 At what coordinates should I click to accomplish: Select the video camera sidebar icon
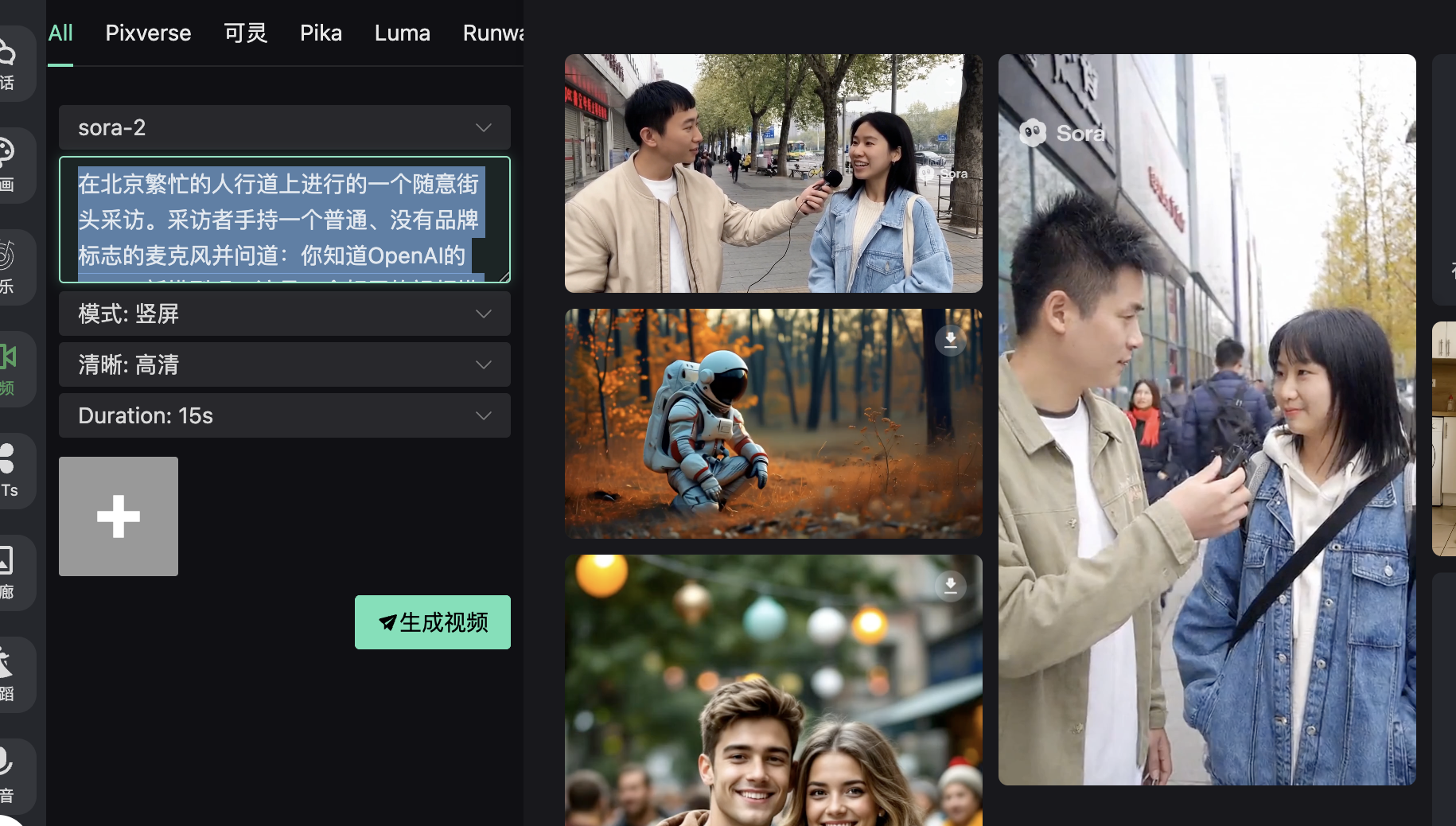[10, 368]
